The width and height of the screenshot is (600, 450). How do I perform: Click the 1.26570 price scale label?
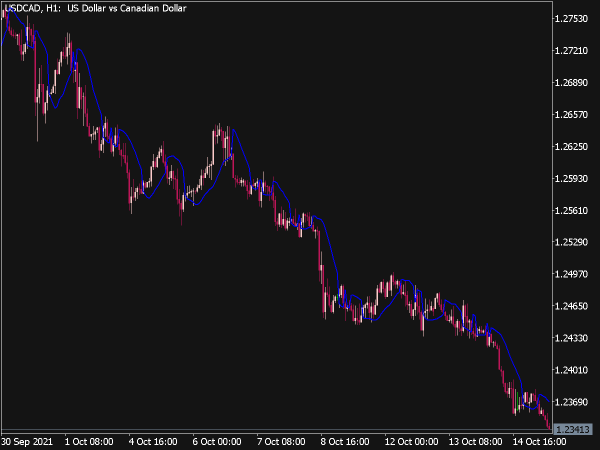(571, 114)
